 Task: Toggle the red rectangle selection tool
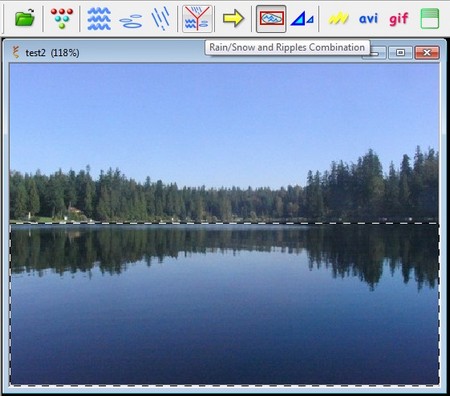[x=271, y=19]
